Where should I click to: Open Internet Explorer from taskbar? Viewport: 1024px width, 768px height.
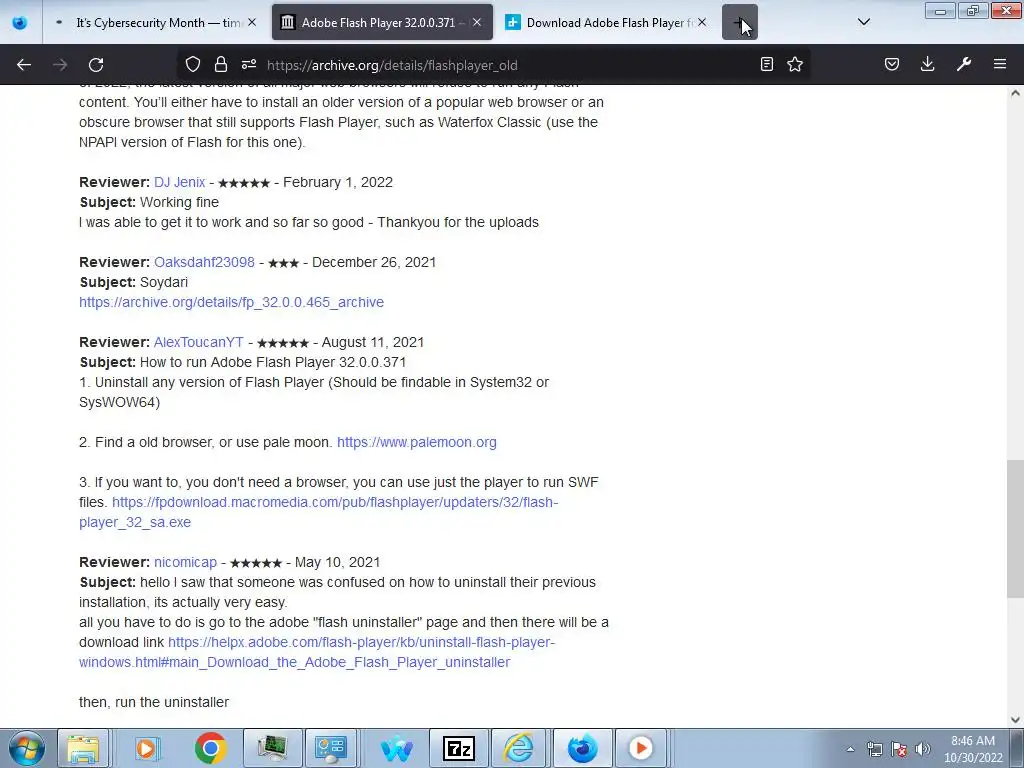click(x=519, y=748)
